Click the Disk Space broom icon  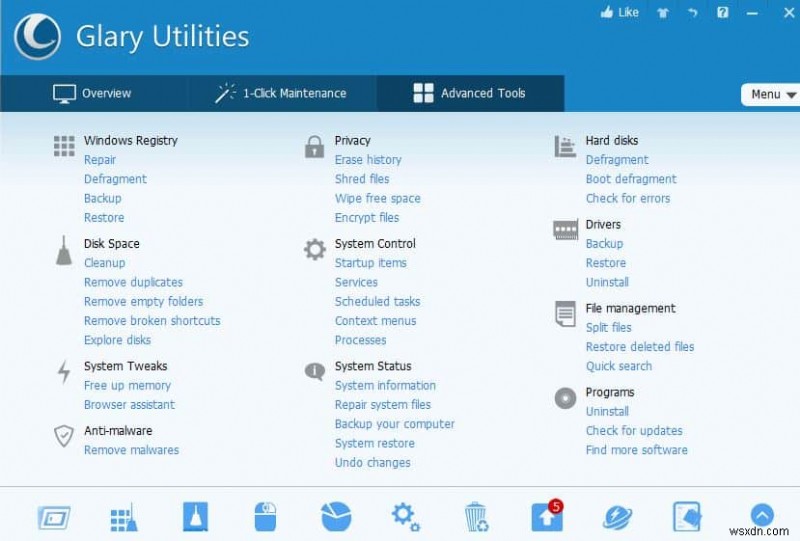[x=64, y=251]
